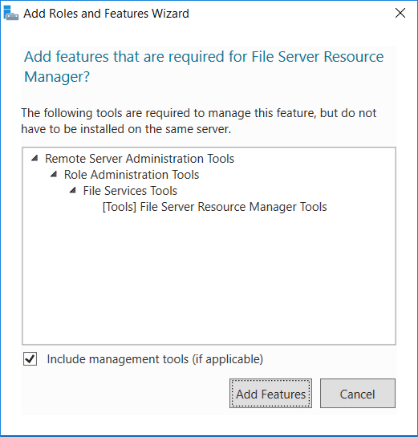Close the Add Roles and Features Wizard dialog
The height and width of the screenshot is (437, 418).
pos(400,13)
